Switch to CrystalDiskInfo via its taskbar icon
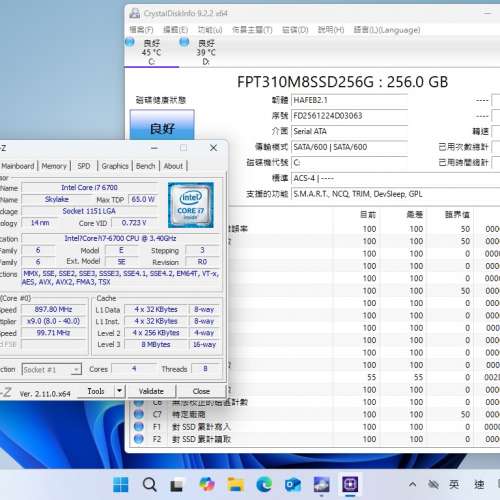 [321, 484]
